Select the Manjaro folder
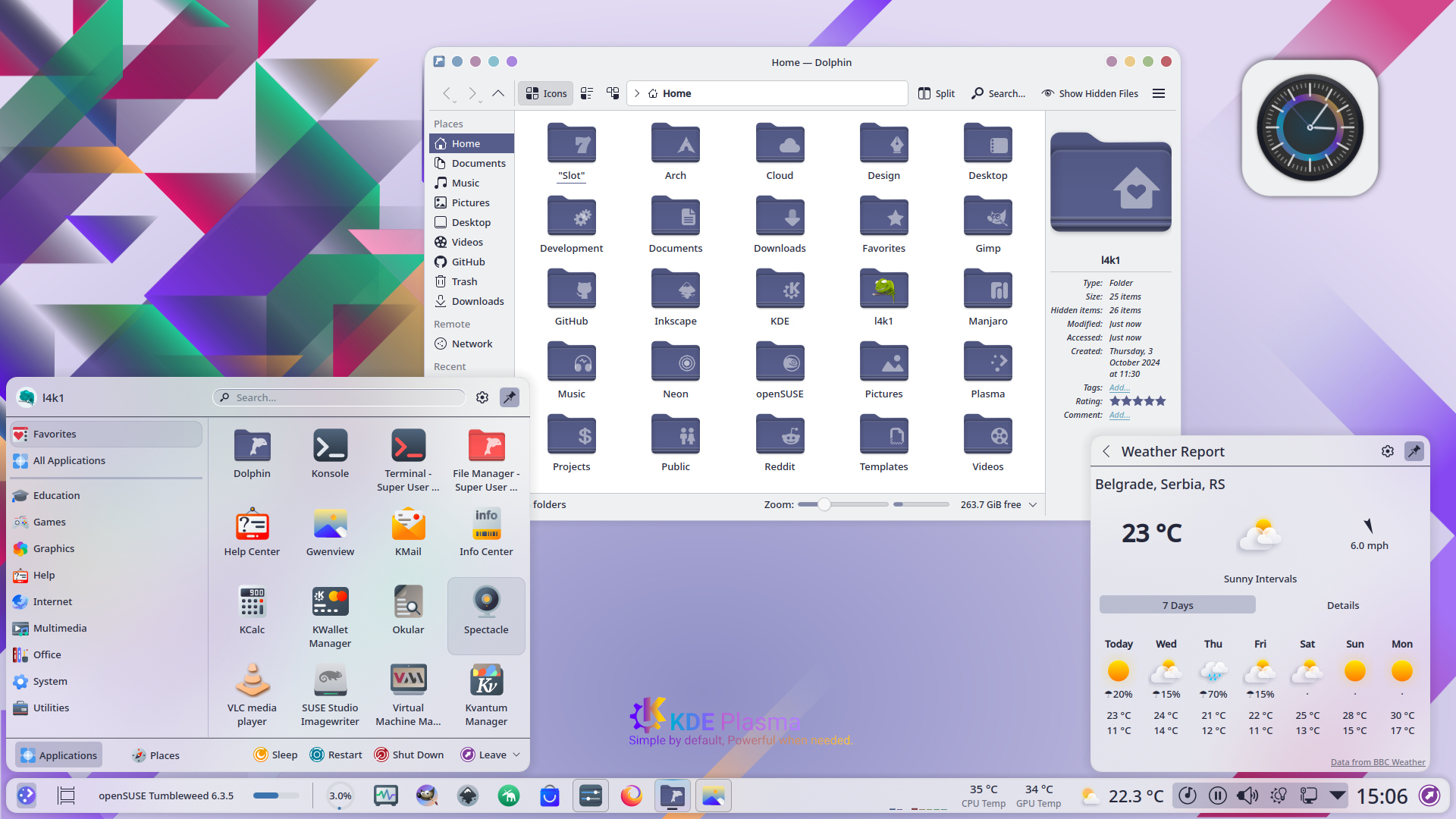 coord(988,297)
